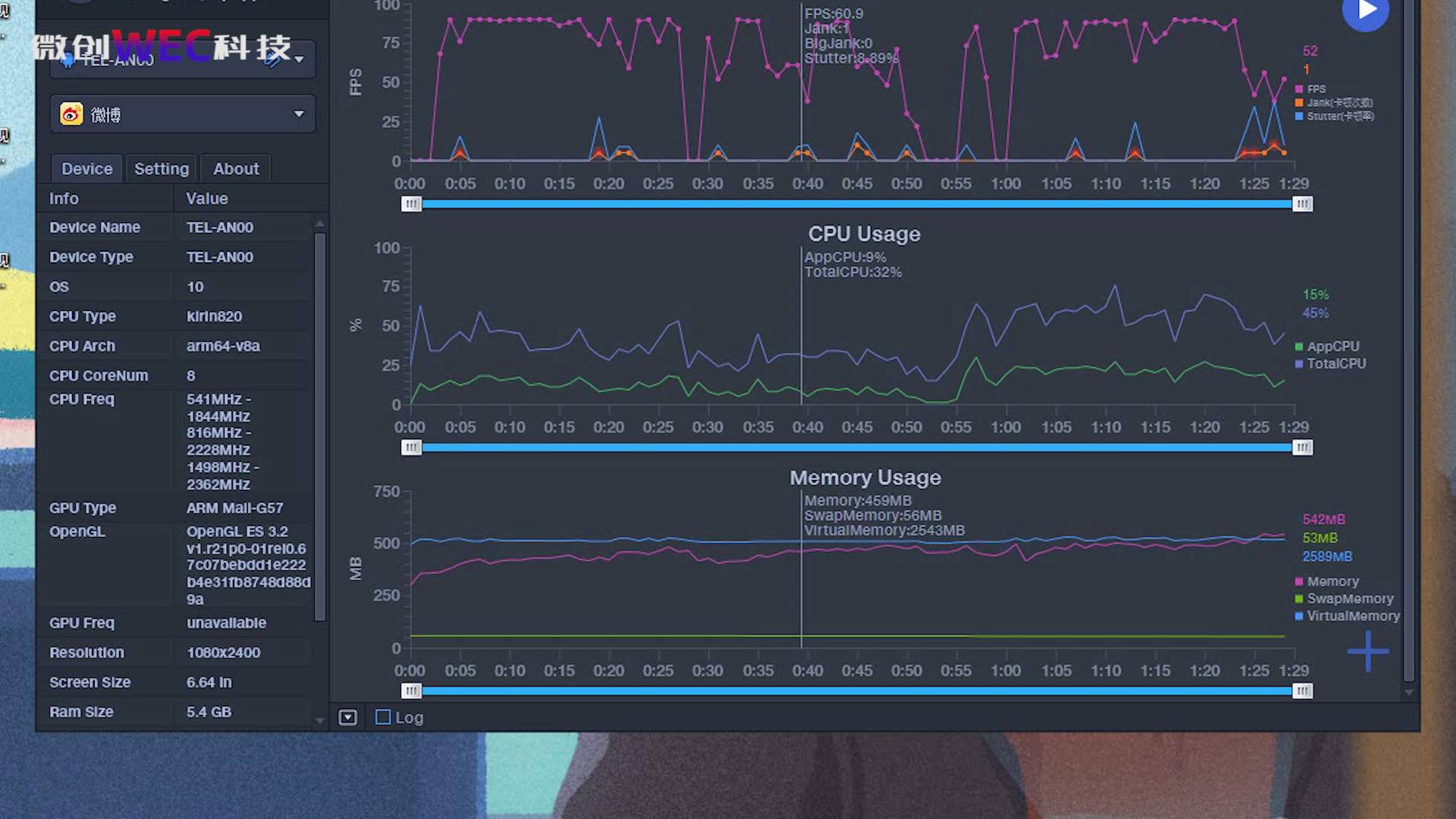Click left range handle of Memory Usage chart
Viewport: 1456px width, 819px height.
tap(411, 691)
